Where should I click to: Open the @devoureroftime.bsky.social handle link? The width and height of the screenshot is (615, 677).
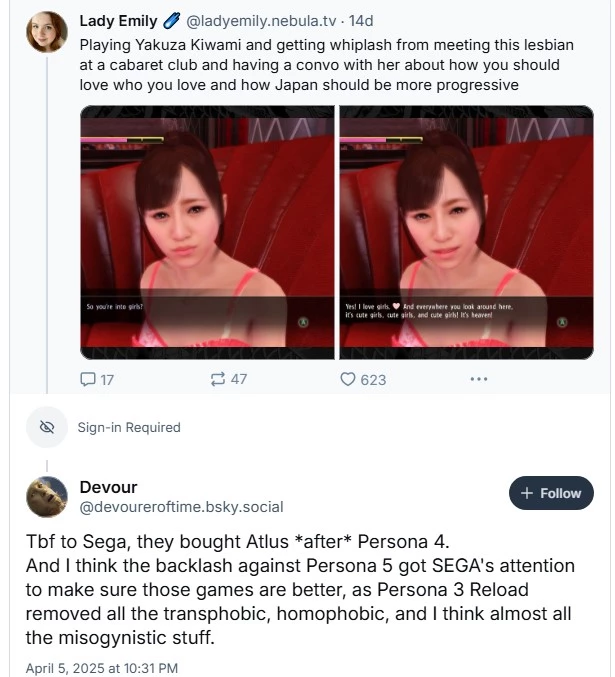click(181, 506)
